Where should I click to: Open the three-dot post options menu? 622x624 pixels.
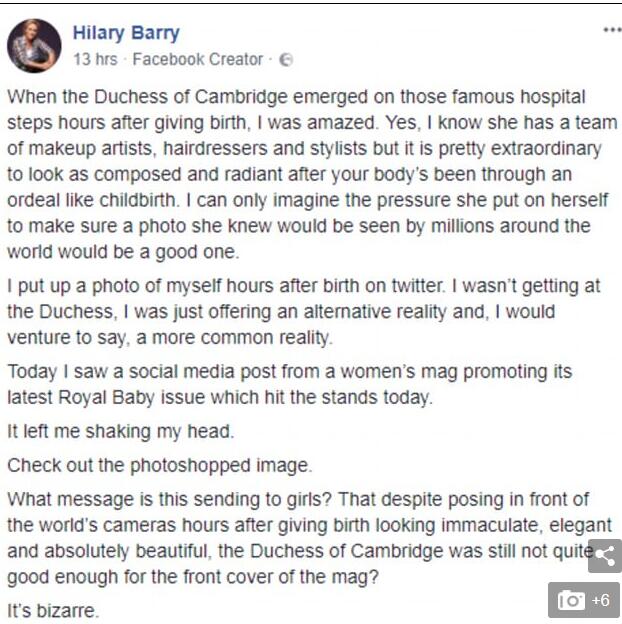point(611,31)
